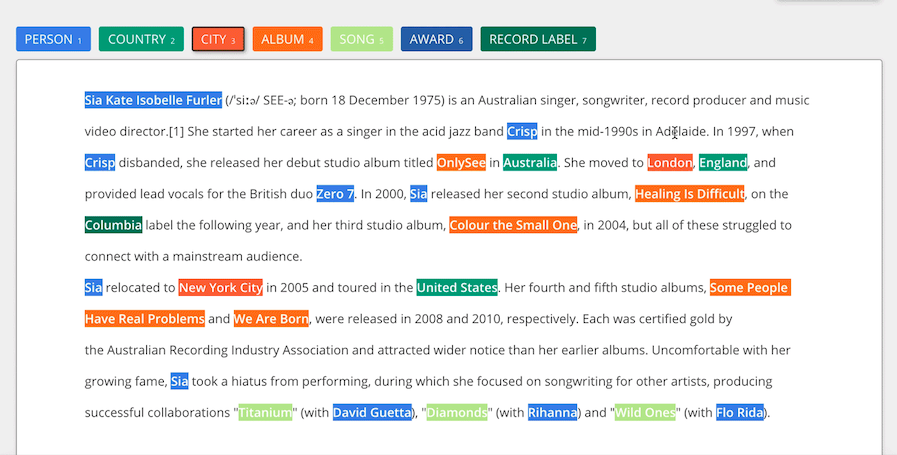
Task: Pick the ALBUM label tag
Action: [288, 39]
